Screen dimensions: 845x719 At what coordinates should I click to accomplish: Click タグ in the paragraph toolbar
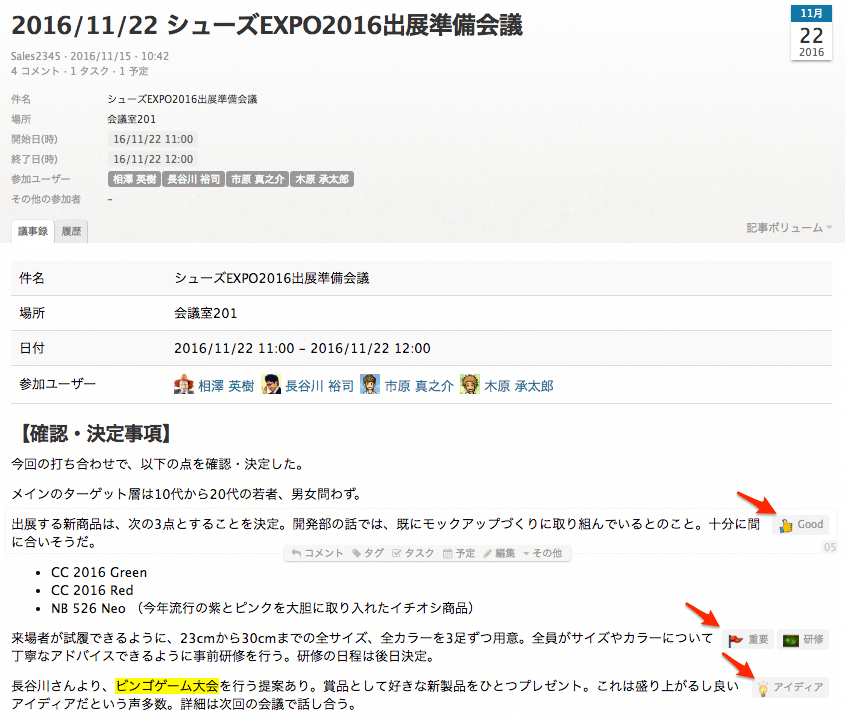tap(368, 554)
